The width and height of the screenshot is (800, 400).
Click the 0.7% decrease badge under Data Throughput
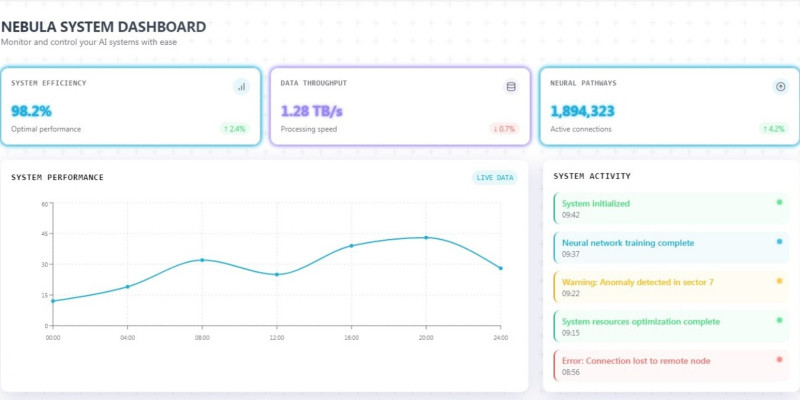504,129
